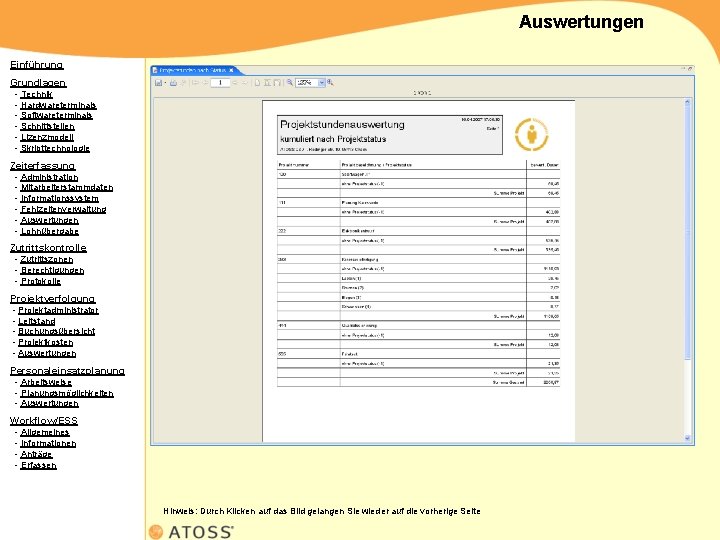Click the zoom out magnifier icon
The width and height of the screenshot is (720, 540).
[290, 83]
